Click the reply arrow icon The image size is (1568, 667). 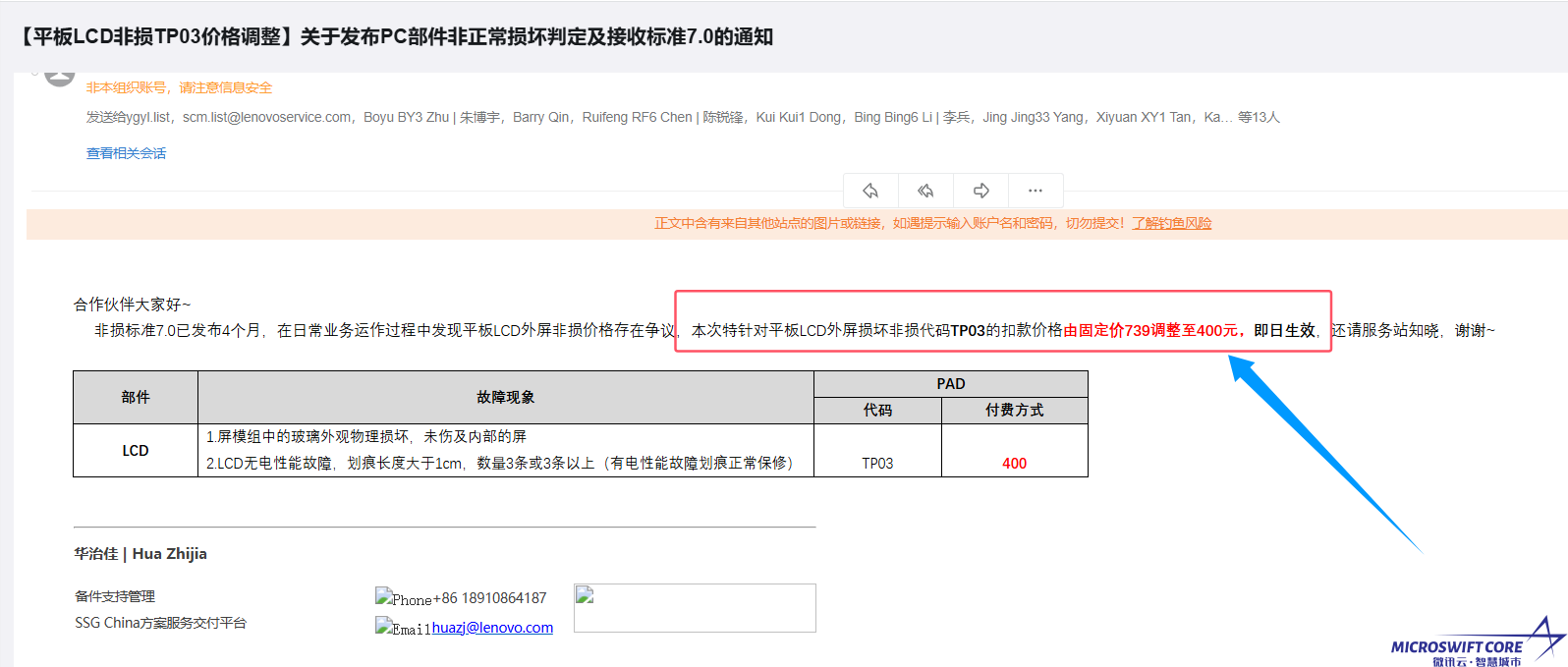tap(870, 191)
